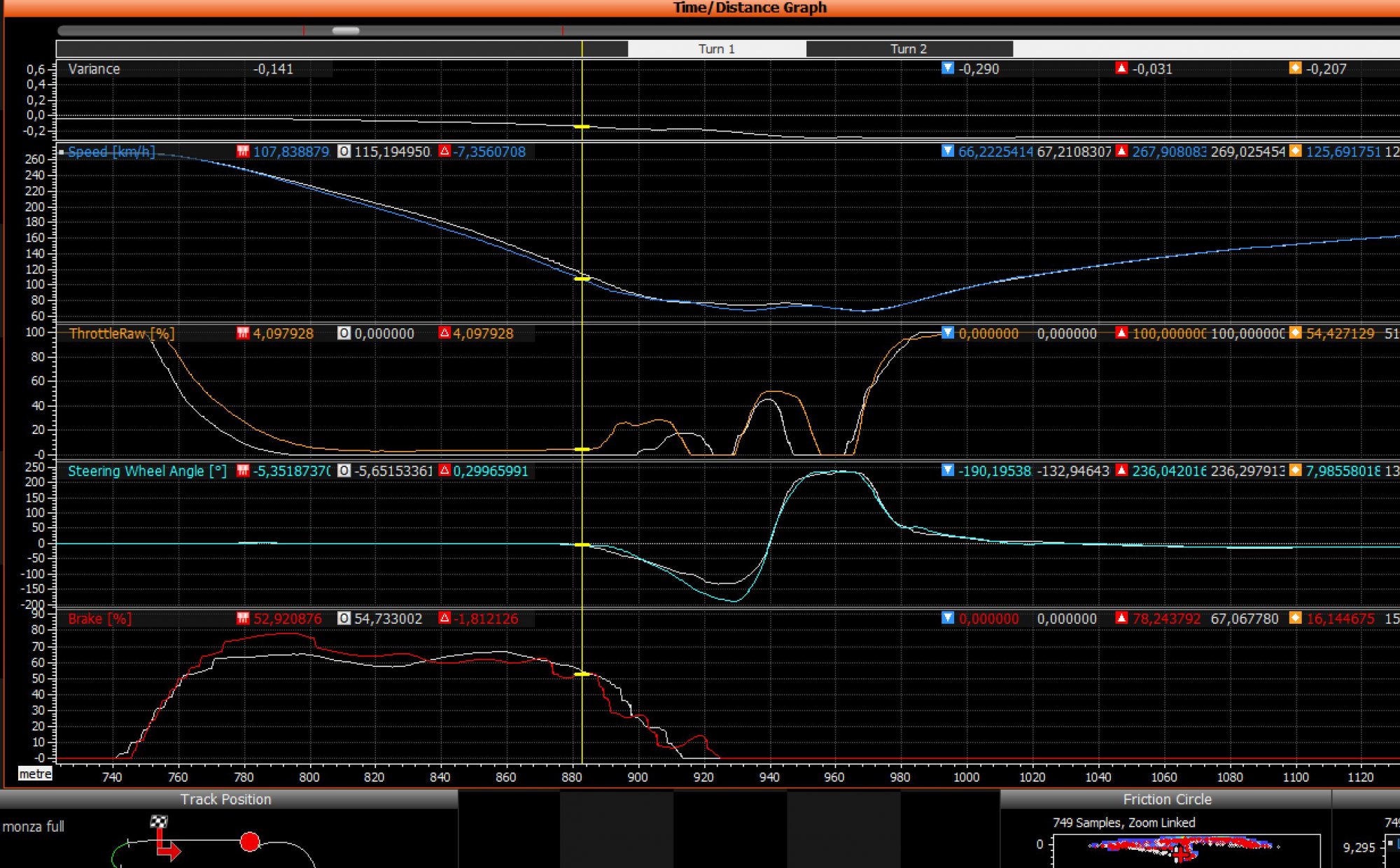Click the Variance row orange average icon
1400x868 pixels.
tap(1295, 68)
